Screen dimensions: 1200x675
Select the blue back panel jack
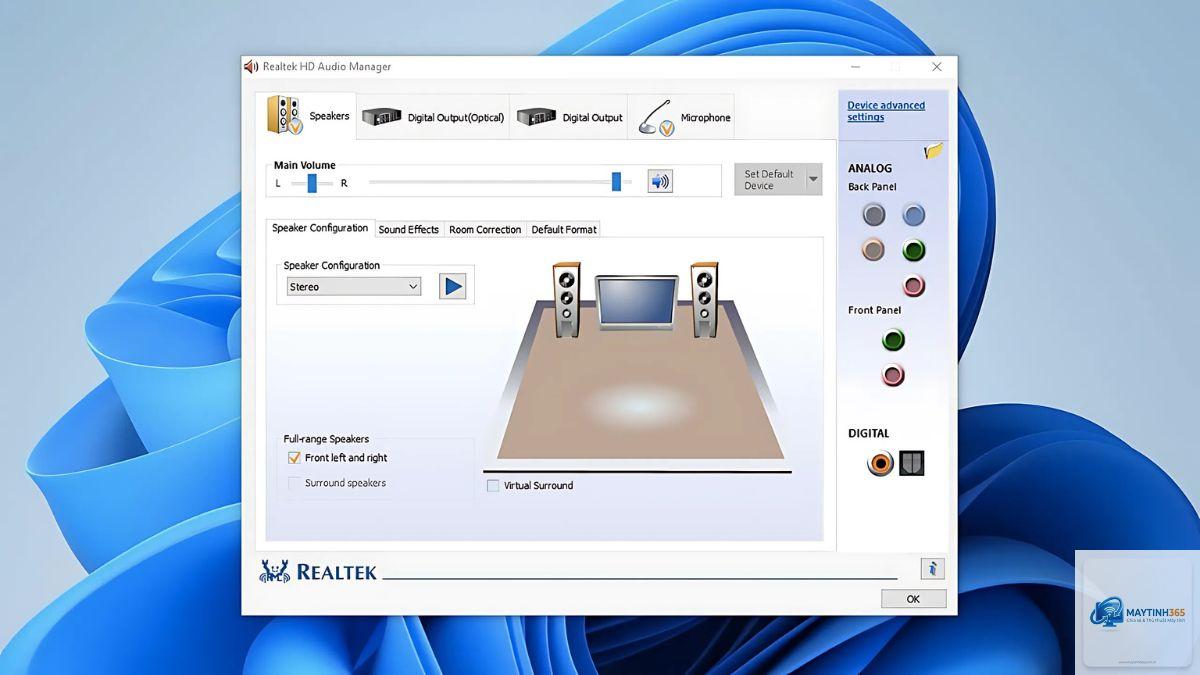[914, 214]
